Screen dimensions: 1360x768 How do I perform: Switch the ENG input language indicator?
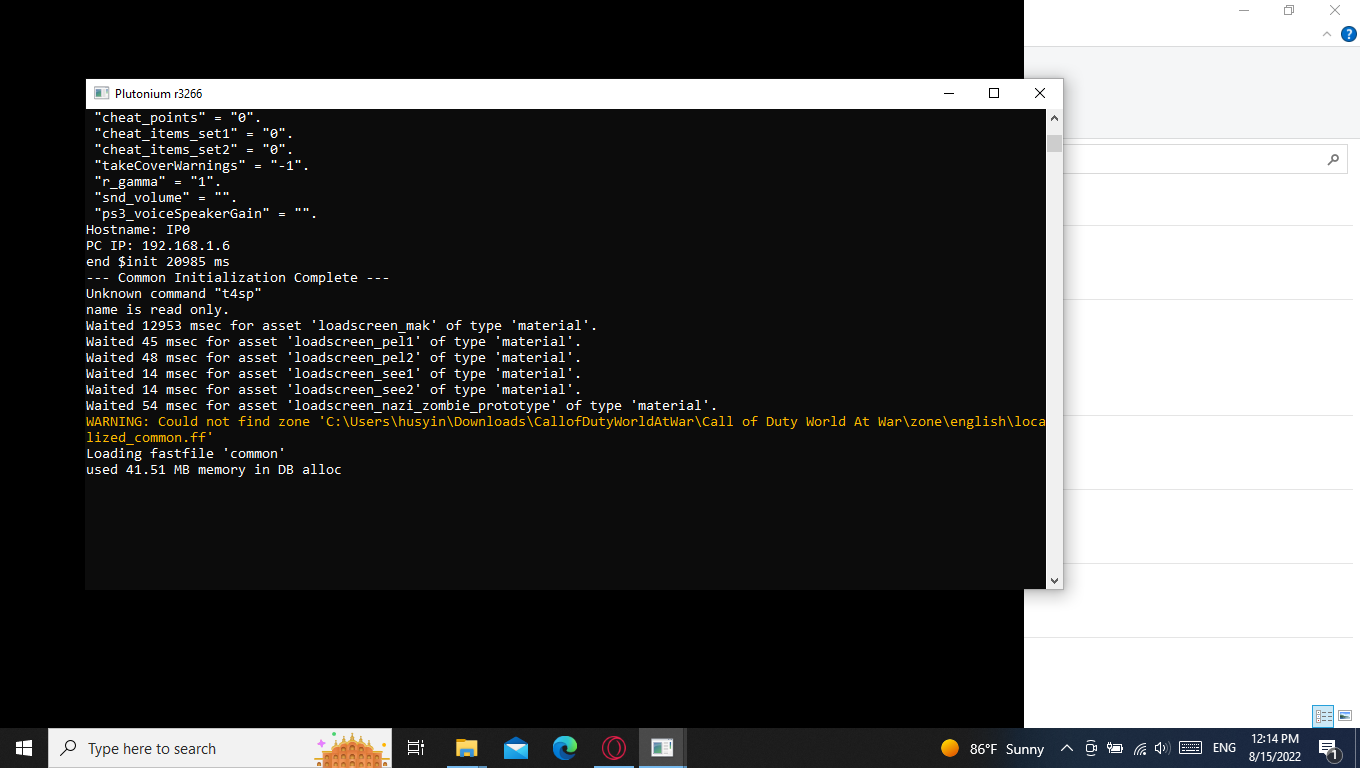coord(1224,748)
